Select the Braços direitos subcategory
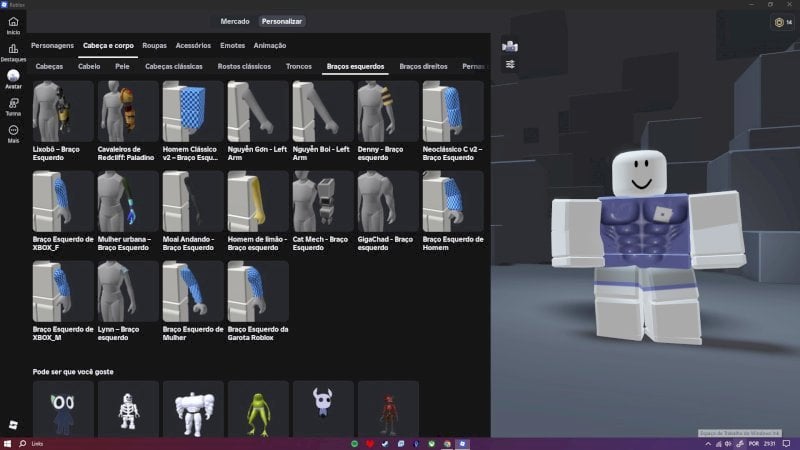 (x=423, y=66)
